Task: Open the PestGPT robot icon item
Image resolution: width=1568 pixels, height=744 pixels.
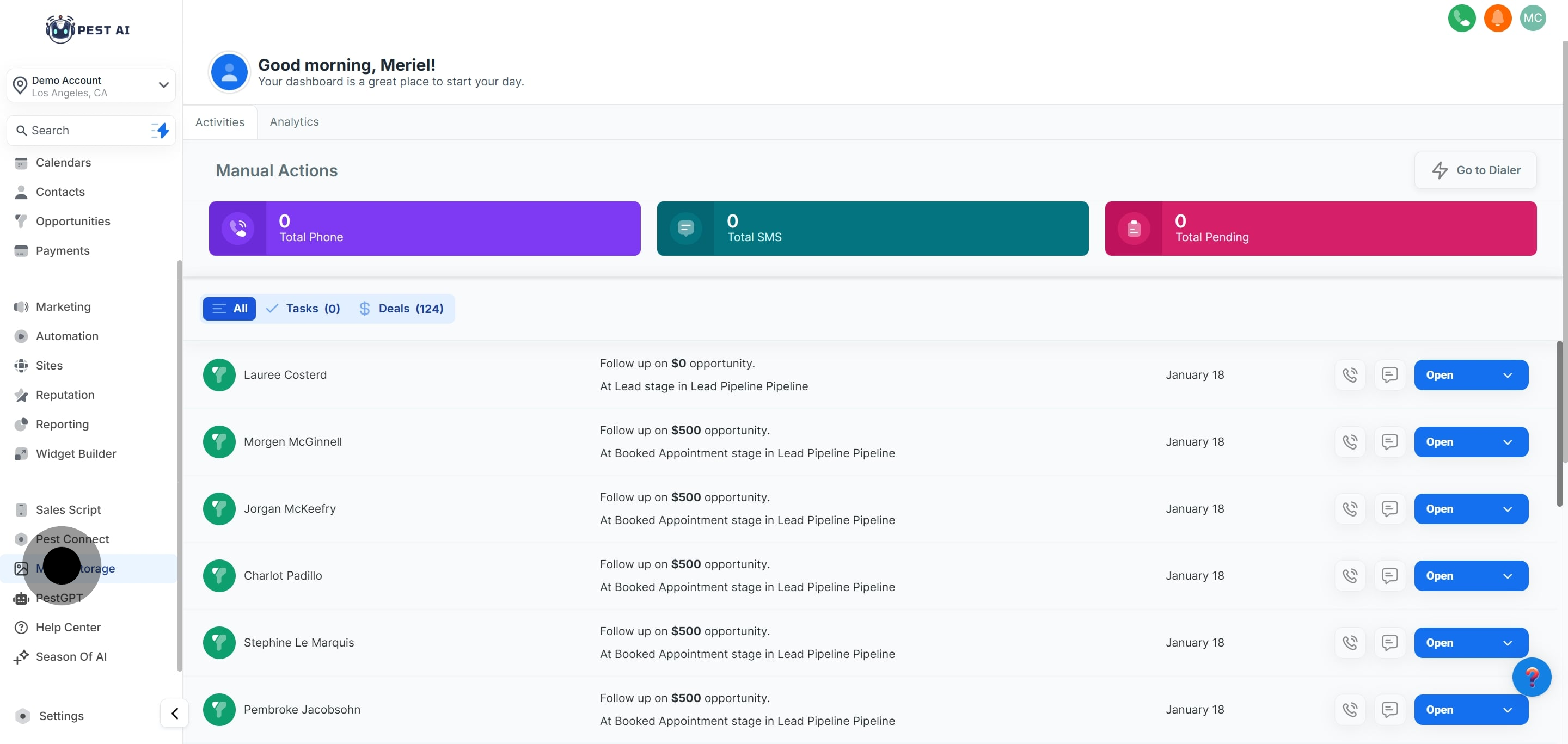Action: [21, 598]
